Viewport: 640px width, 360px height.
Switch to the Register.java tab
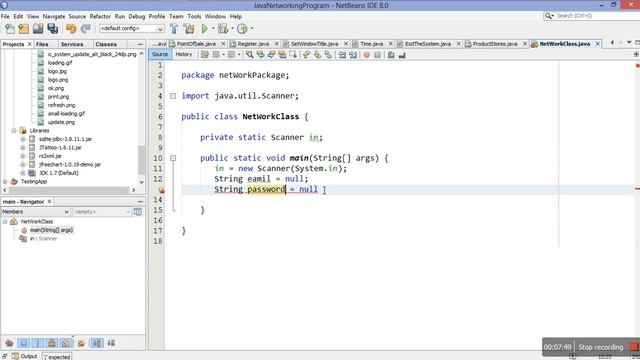[253, 44]
